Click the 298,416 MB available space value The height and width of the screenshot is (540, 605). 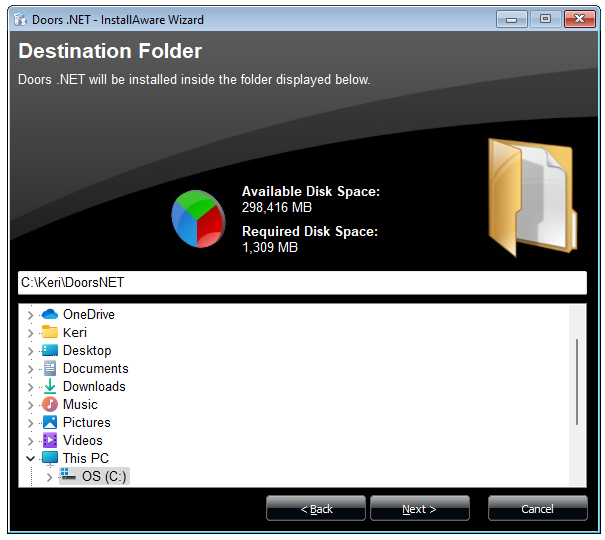pos(277,208)
